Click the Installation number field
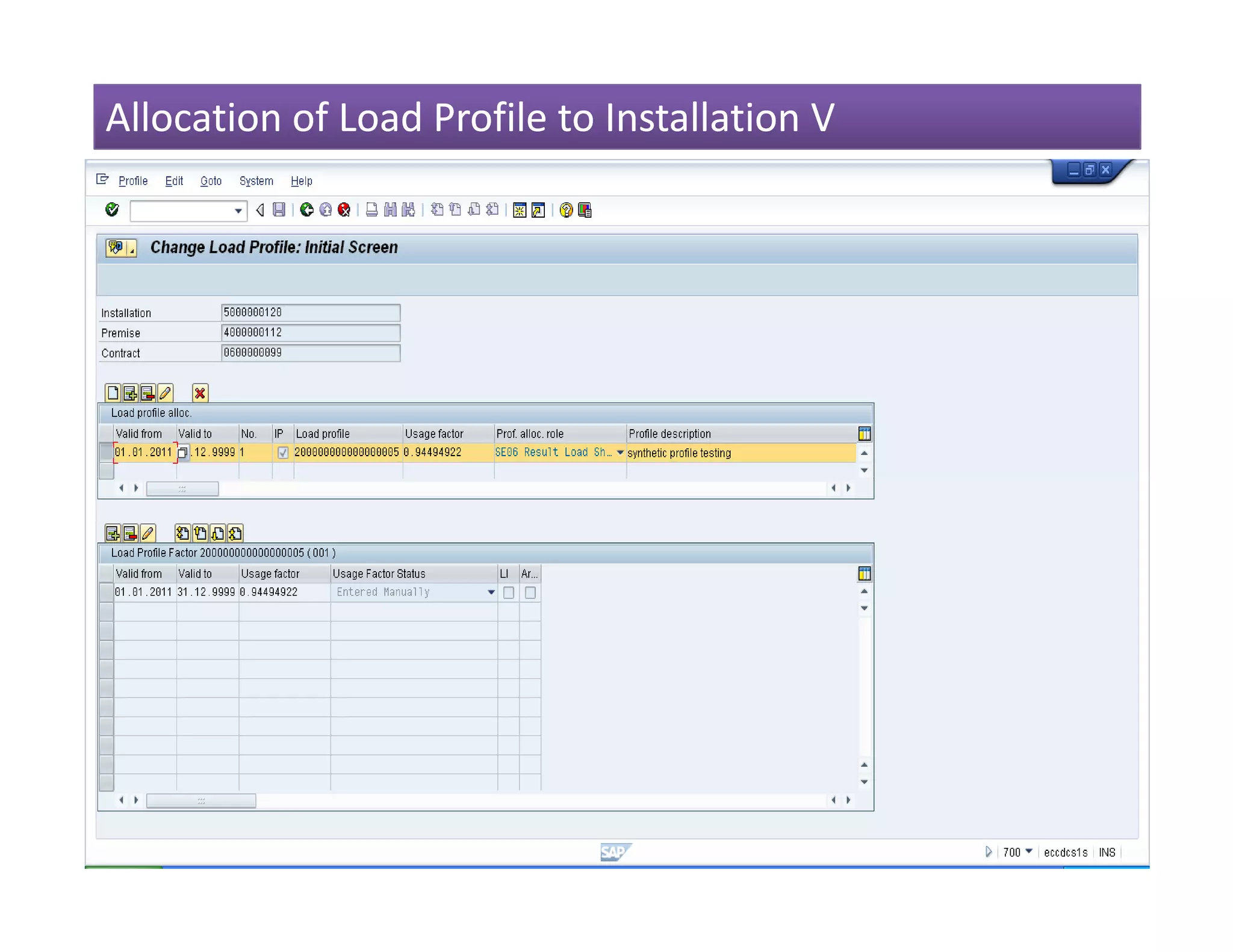Screen dimensions: 1233x952 pos(311,312)
